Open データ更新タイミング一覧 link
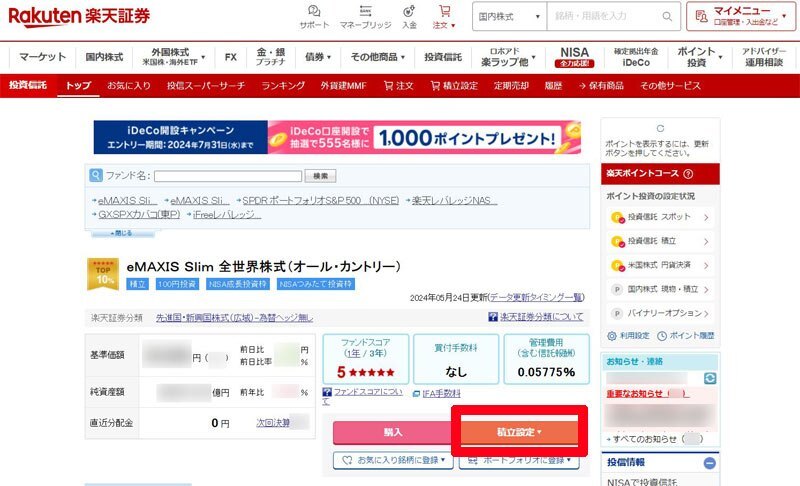 (x=536, y=297)
